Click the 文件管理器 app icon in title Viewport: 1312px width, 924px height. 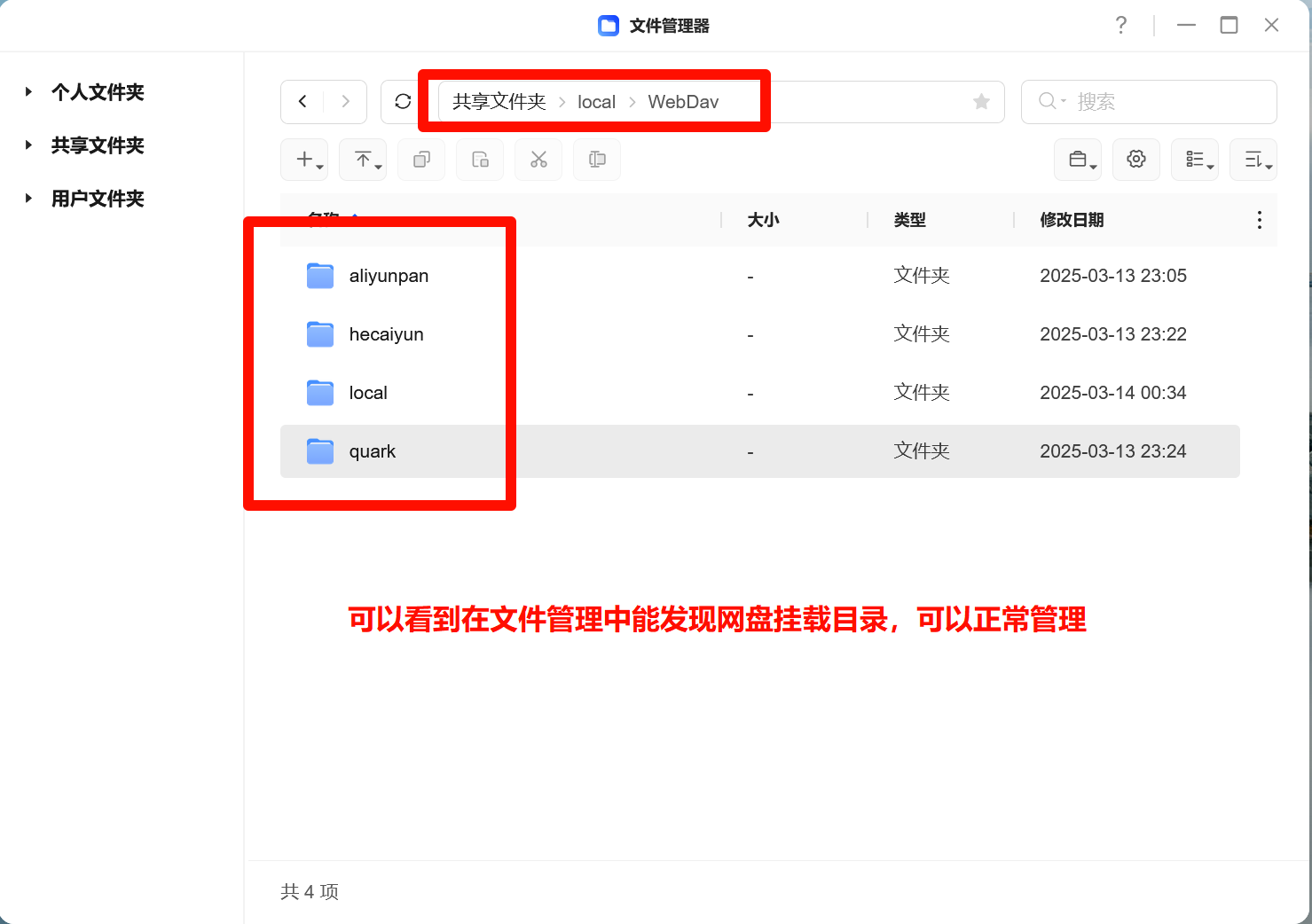[x=608, y=26]
